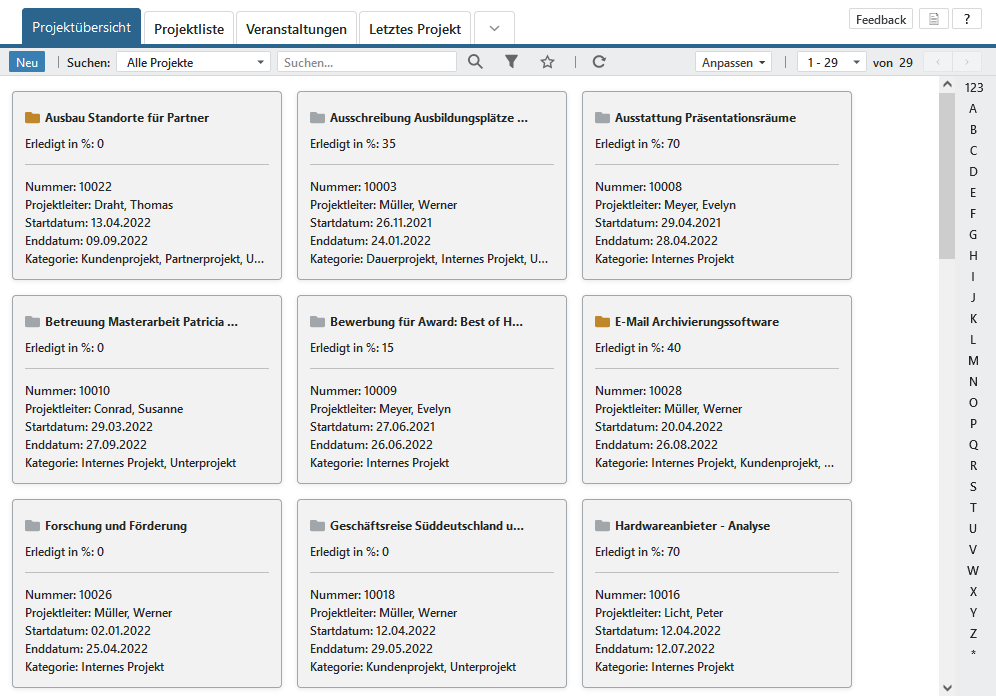Switch to the Veranstaltungen tab
The width and height of the screenshot is (996, 696).
click(297, 29)
